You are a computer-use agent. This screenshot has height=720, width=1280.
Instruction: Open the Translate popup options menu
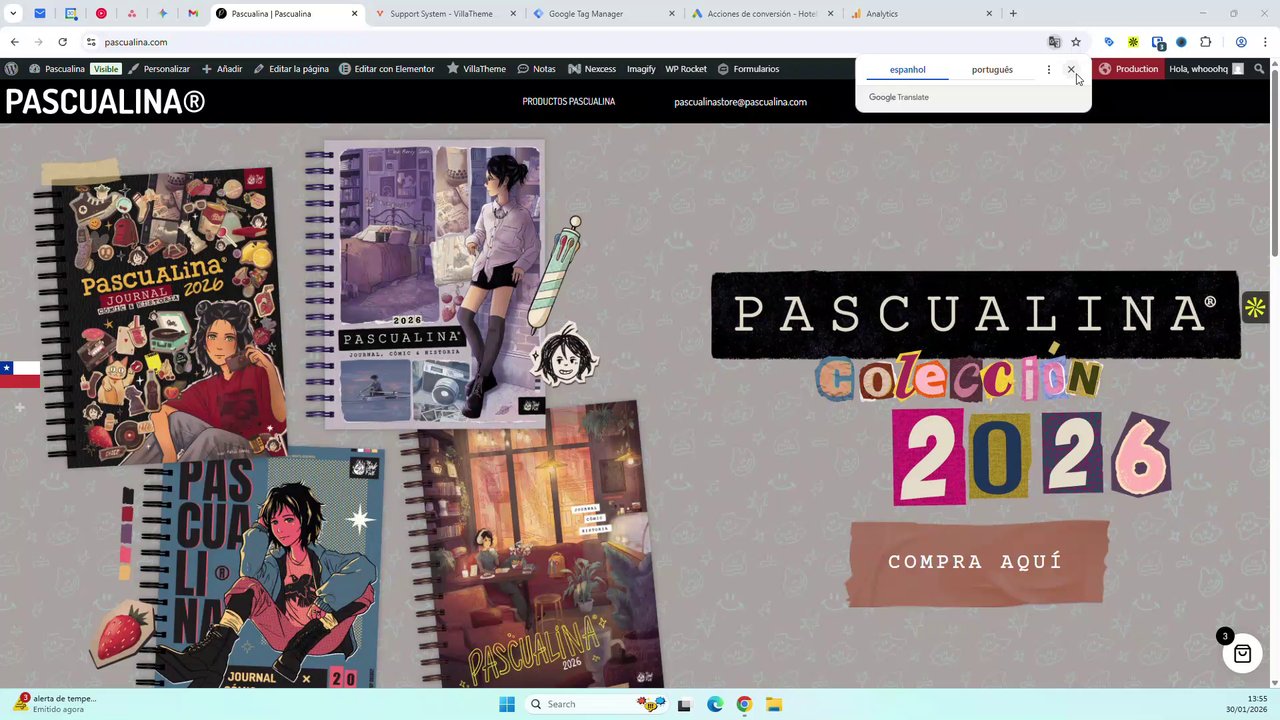tap(1049, 70)
